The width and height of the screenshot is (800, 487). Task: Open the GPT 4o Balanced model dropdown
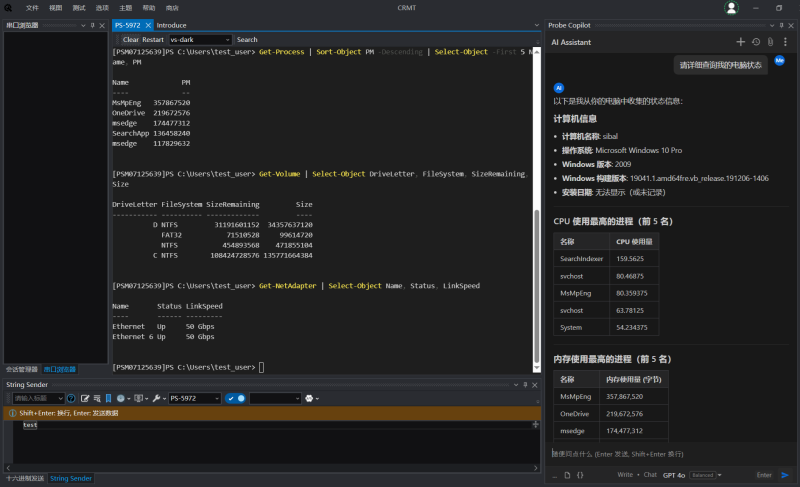pyautogui.click(x=692, y=475)
